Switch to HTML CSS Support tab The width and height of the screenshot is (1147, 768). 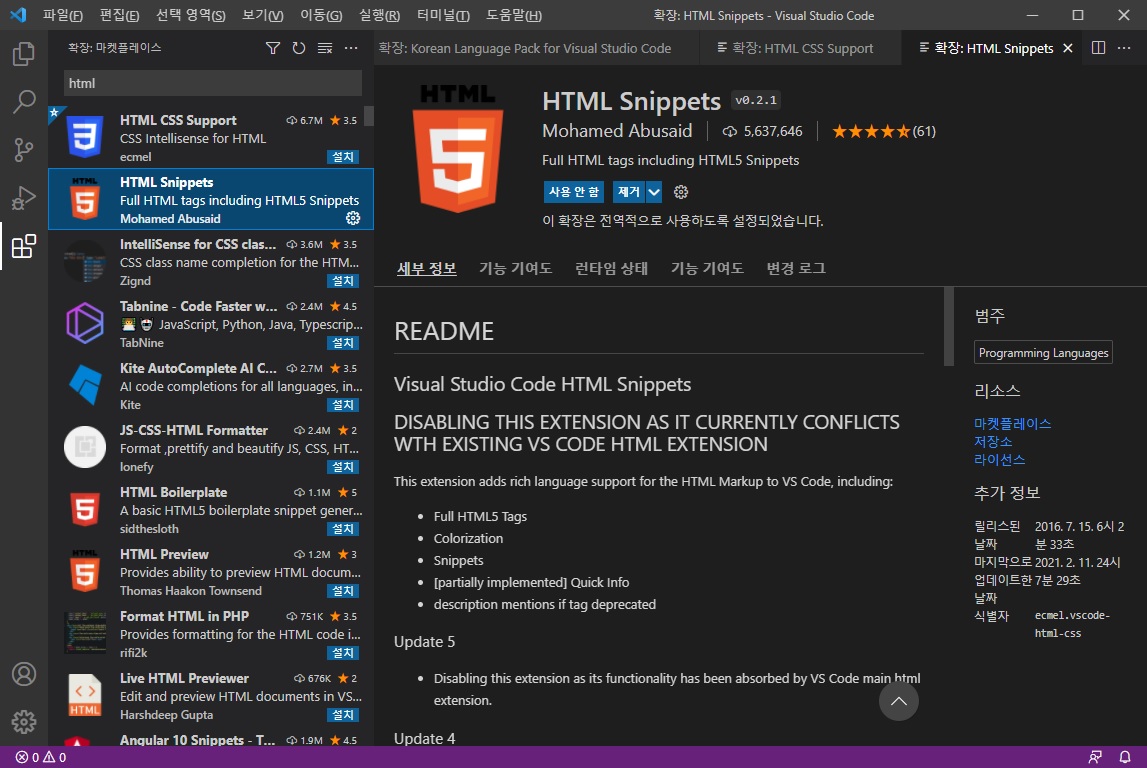pos(801,48)
